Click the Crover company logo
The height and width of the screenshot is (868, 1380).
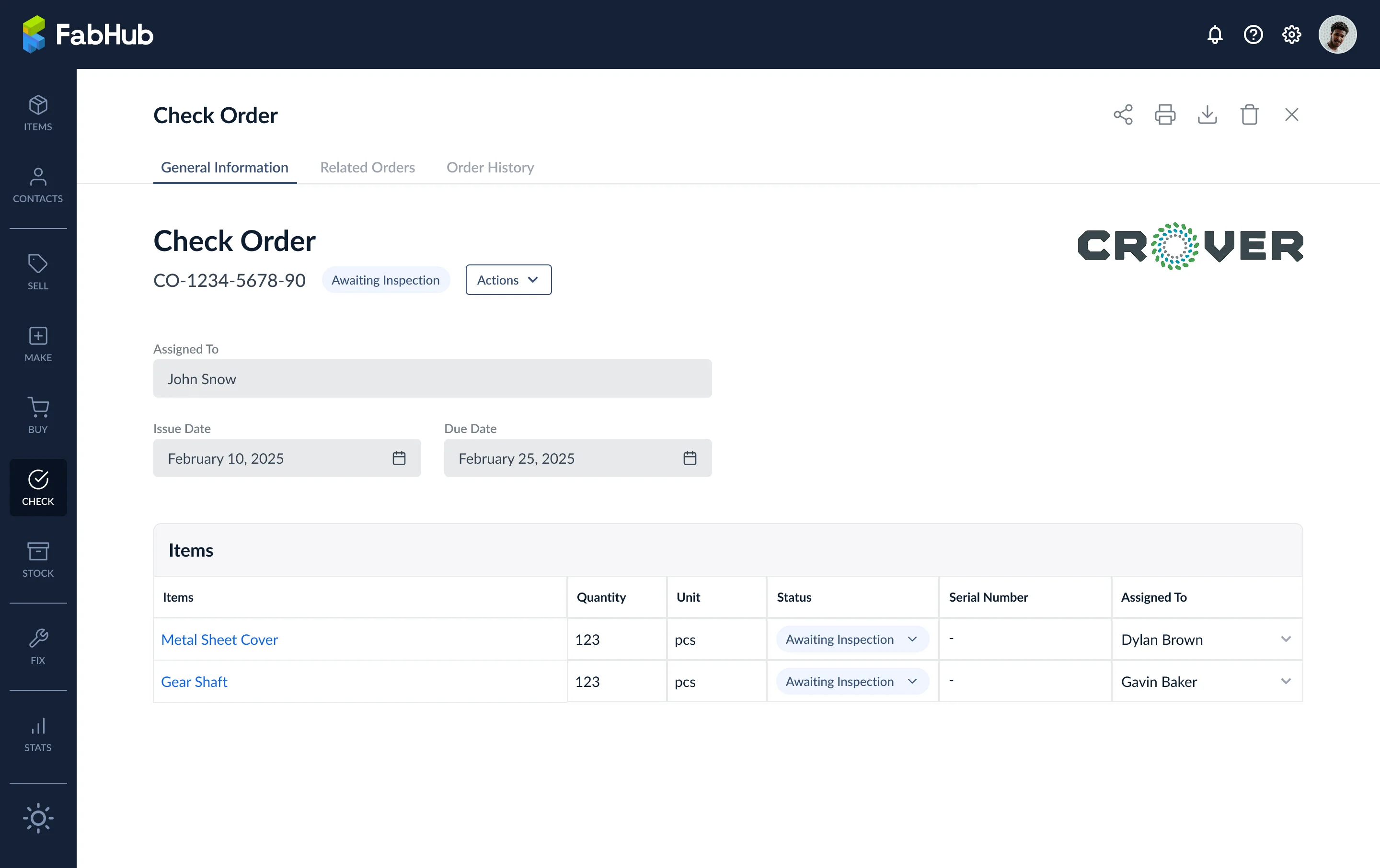pos(1190,246)
